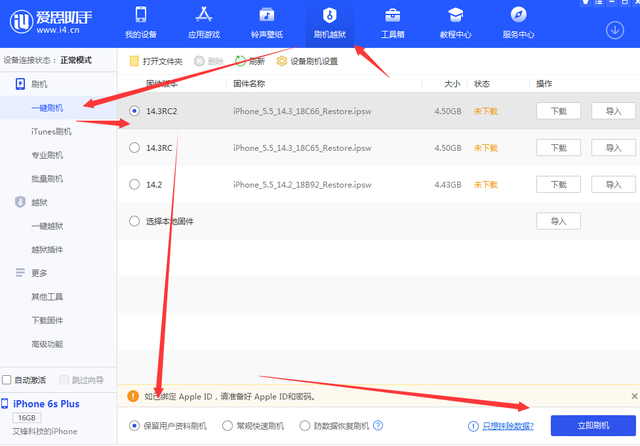Choose 常规快速刷机 flash mode
This screenshot has width=640, height=446.
click(227, 426)
